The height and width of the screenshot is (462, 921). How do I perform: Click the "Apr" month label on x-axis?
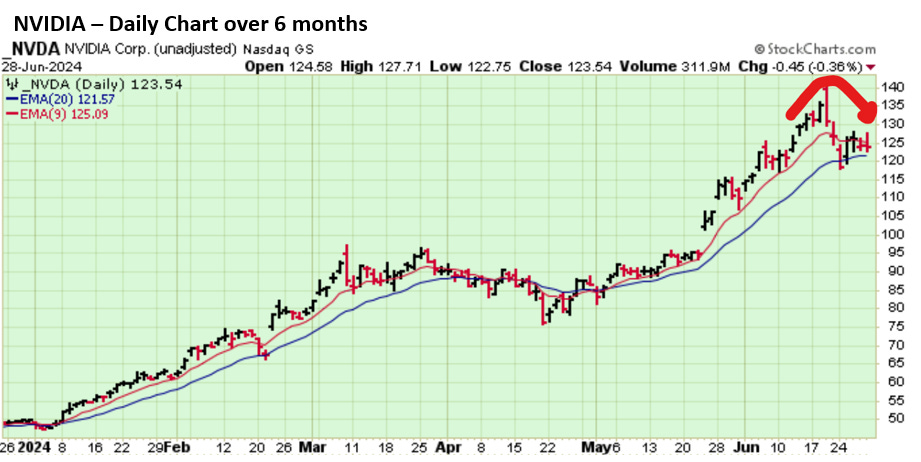tap(448, 447)
